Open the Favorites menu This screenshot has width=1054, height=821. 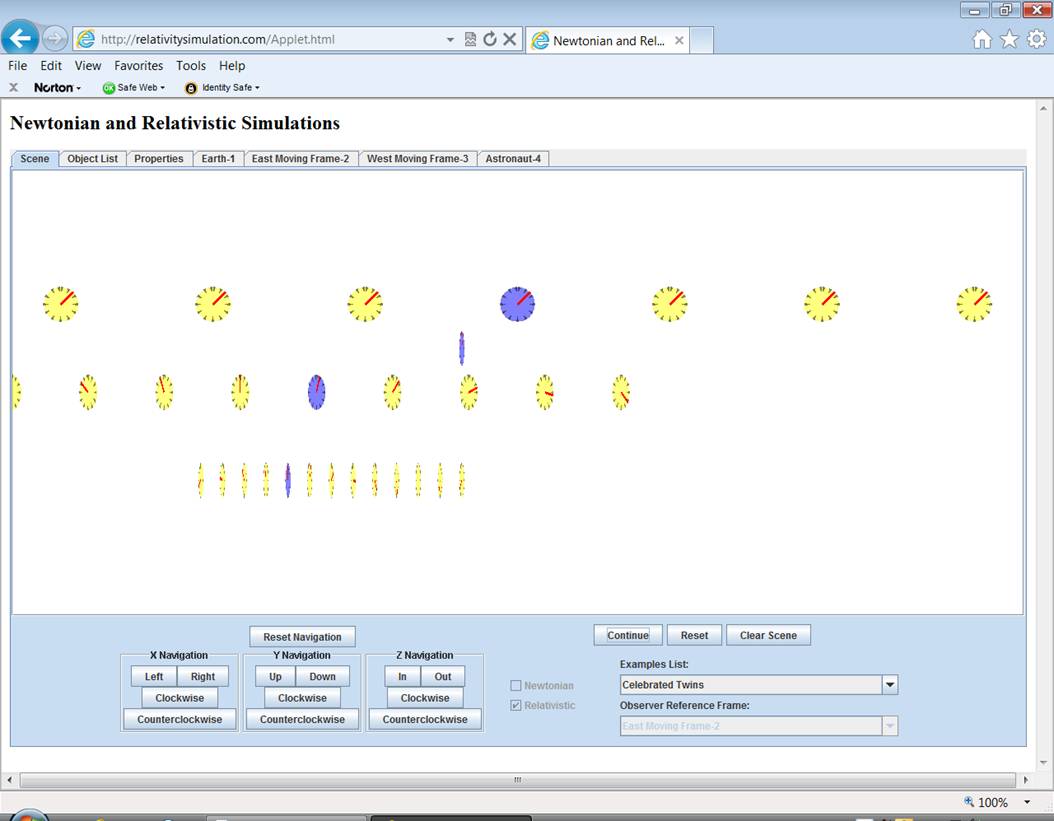[138, 66]
